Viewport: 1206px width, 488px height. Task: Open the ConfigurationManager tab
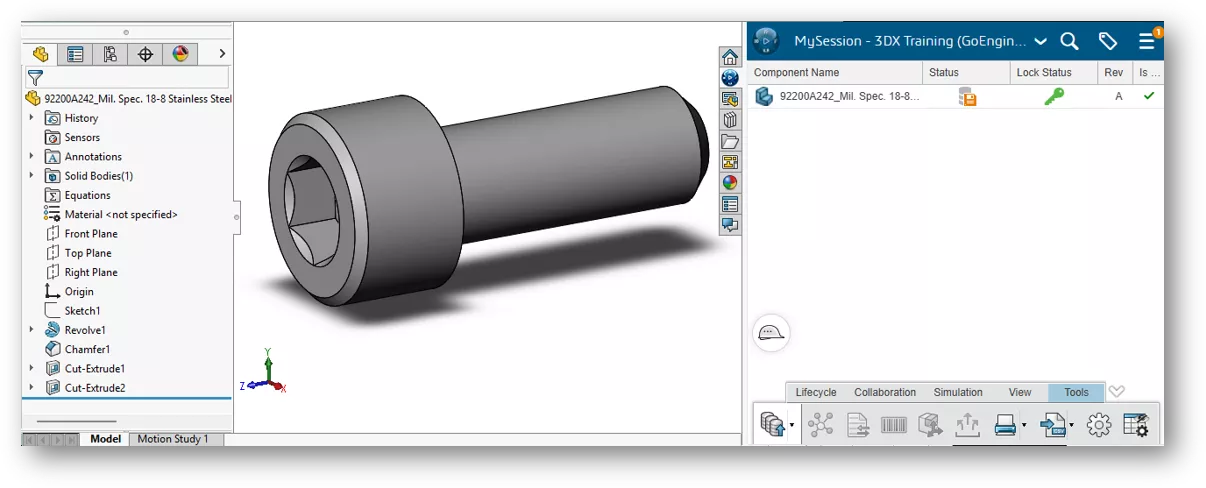point(110,54)
